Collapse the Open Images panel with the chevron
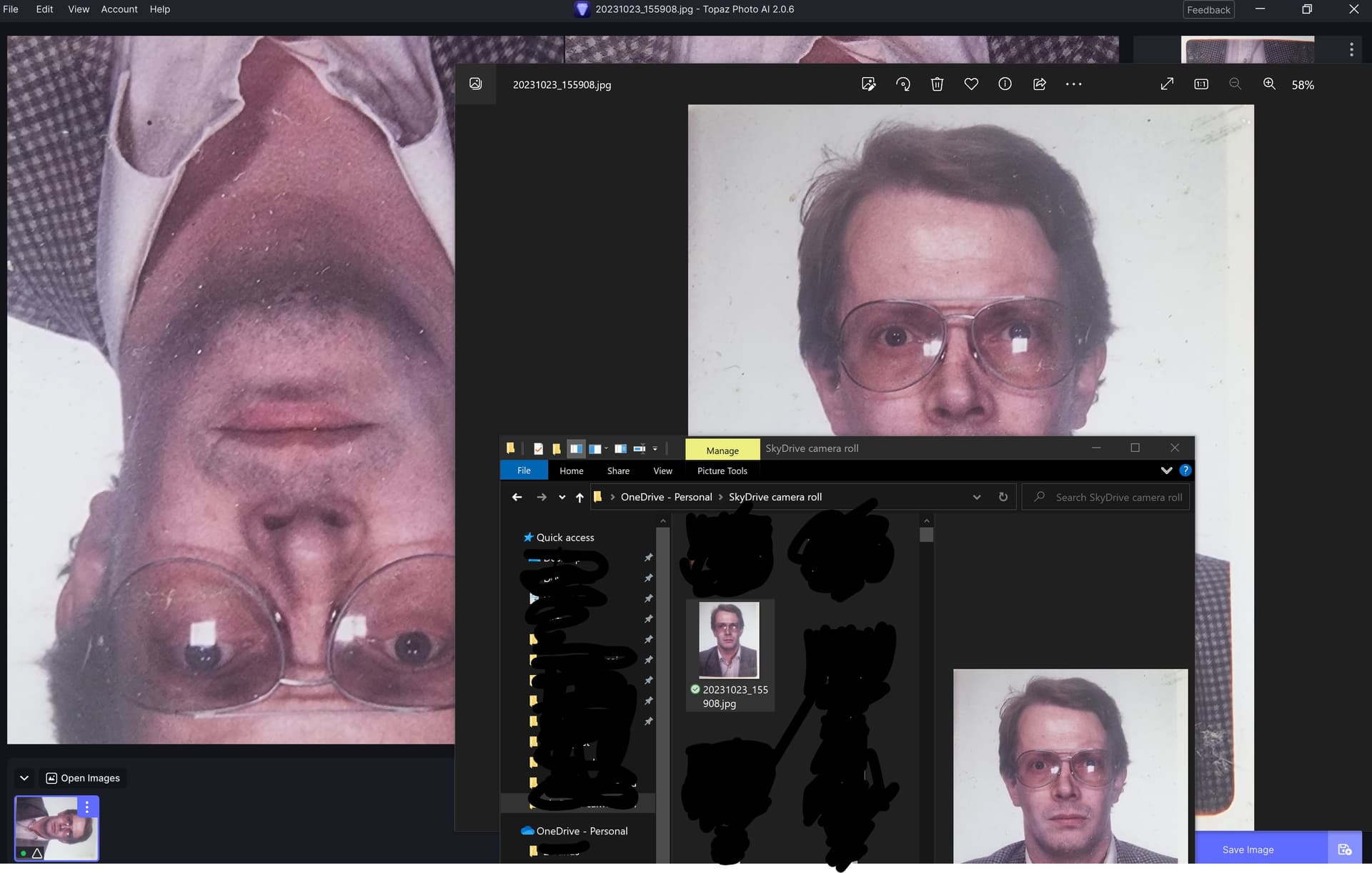The image size is (1372, 873). 24,778
